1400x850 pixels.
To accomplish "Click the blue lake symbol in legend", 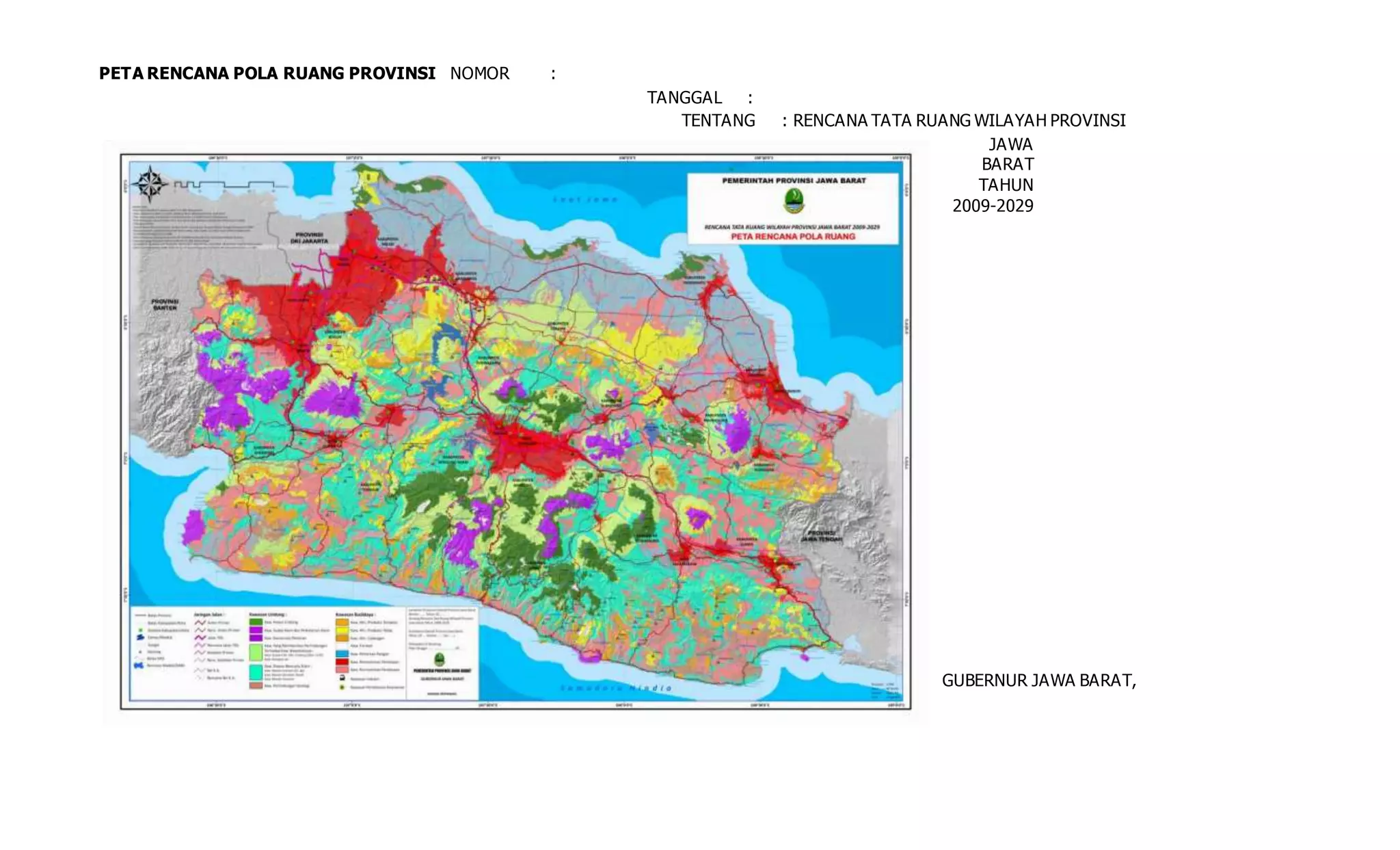I will pos(140,637).
